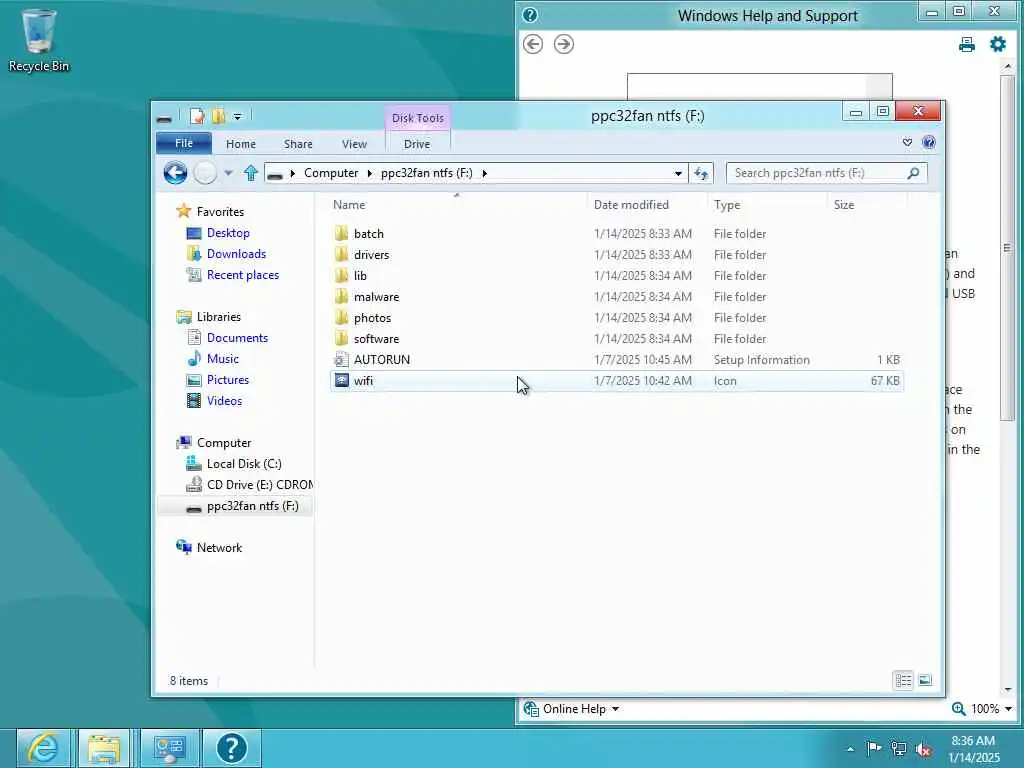Click the taskbar clock showing 8:36 AM

click(x=973, y=749)
